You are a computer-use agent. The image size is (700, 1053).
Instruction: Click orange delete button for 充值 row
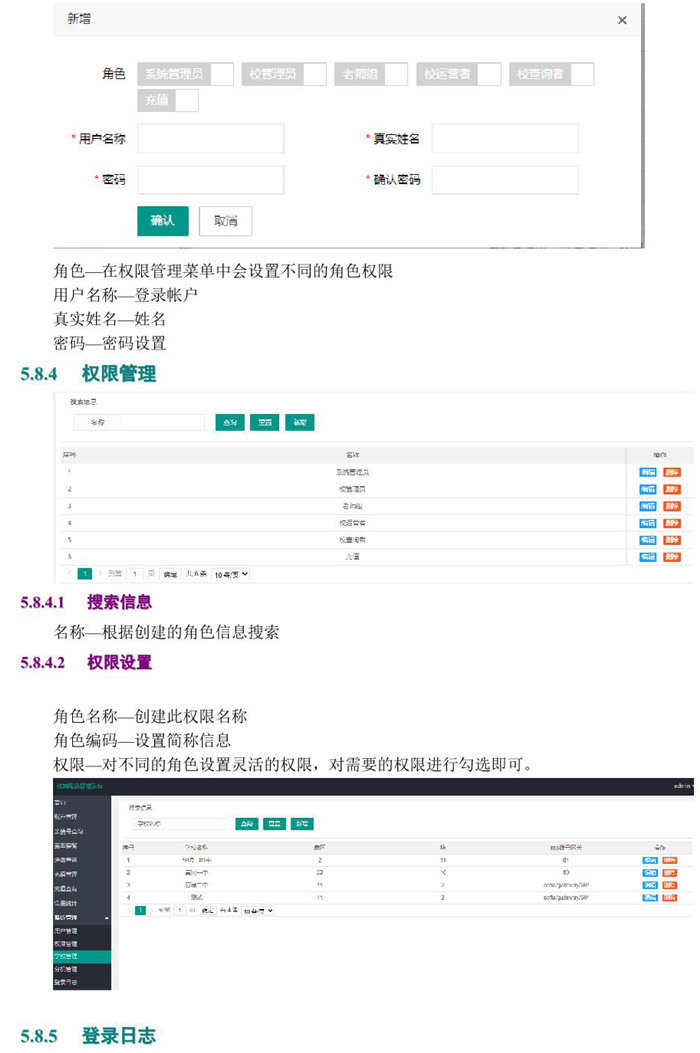(671, 556)
